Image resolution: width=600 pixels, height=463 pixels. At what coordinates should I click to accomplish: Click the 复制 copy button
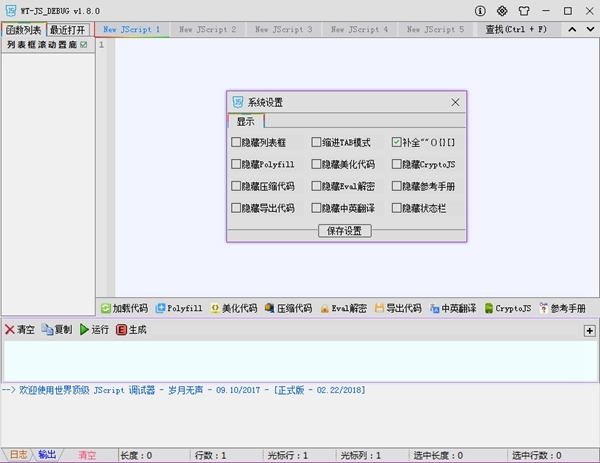pos(57,329)
